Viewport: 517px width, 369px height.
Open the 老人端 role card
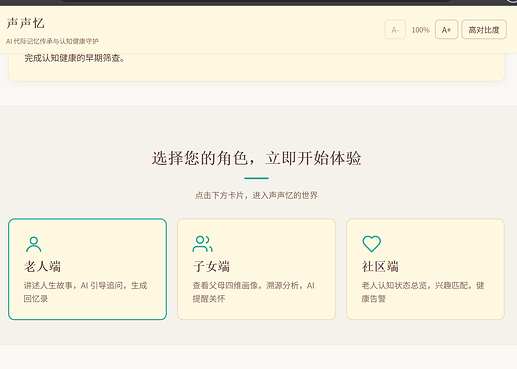point(87,269)
